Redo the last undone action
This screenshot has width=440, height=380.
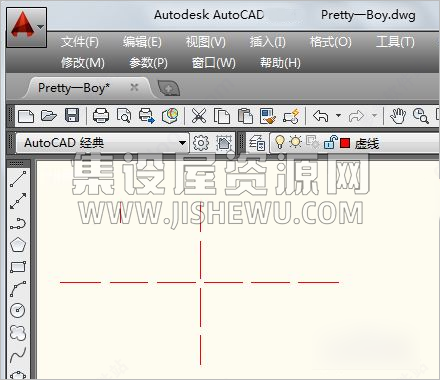click(x=356, y=116)
